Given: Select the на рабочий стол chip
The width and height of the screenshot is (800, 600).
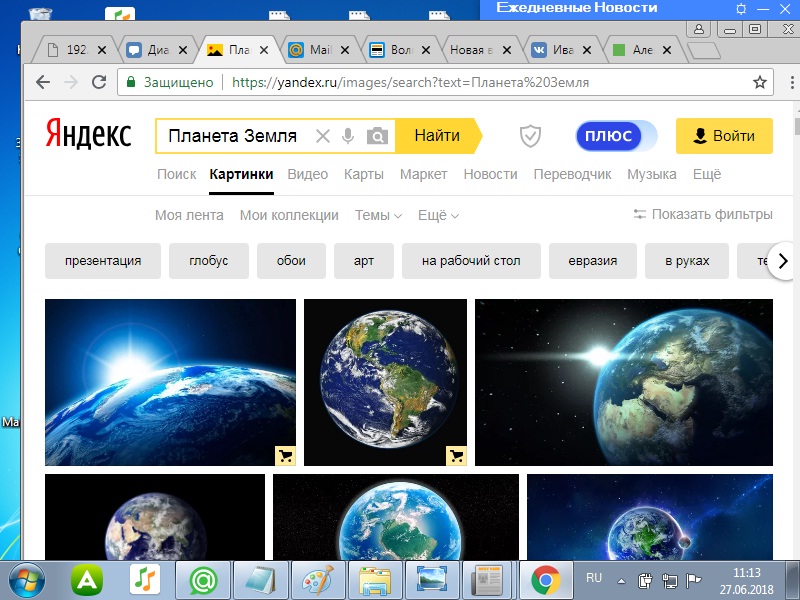Looking at the screenshot, I should (x=471, y=261).
